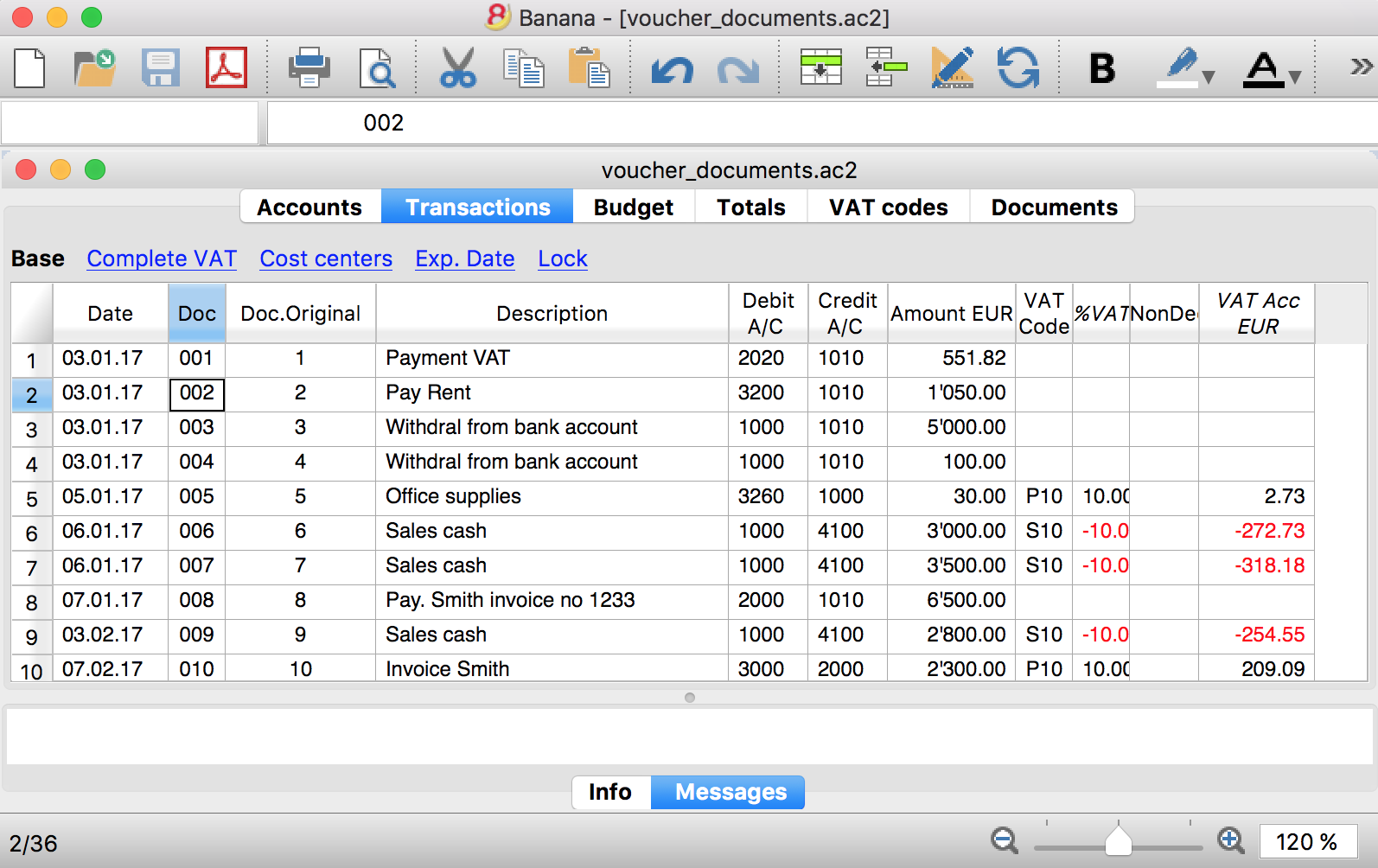Click the Amount EUR column header

click(951, 314)
